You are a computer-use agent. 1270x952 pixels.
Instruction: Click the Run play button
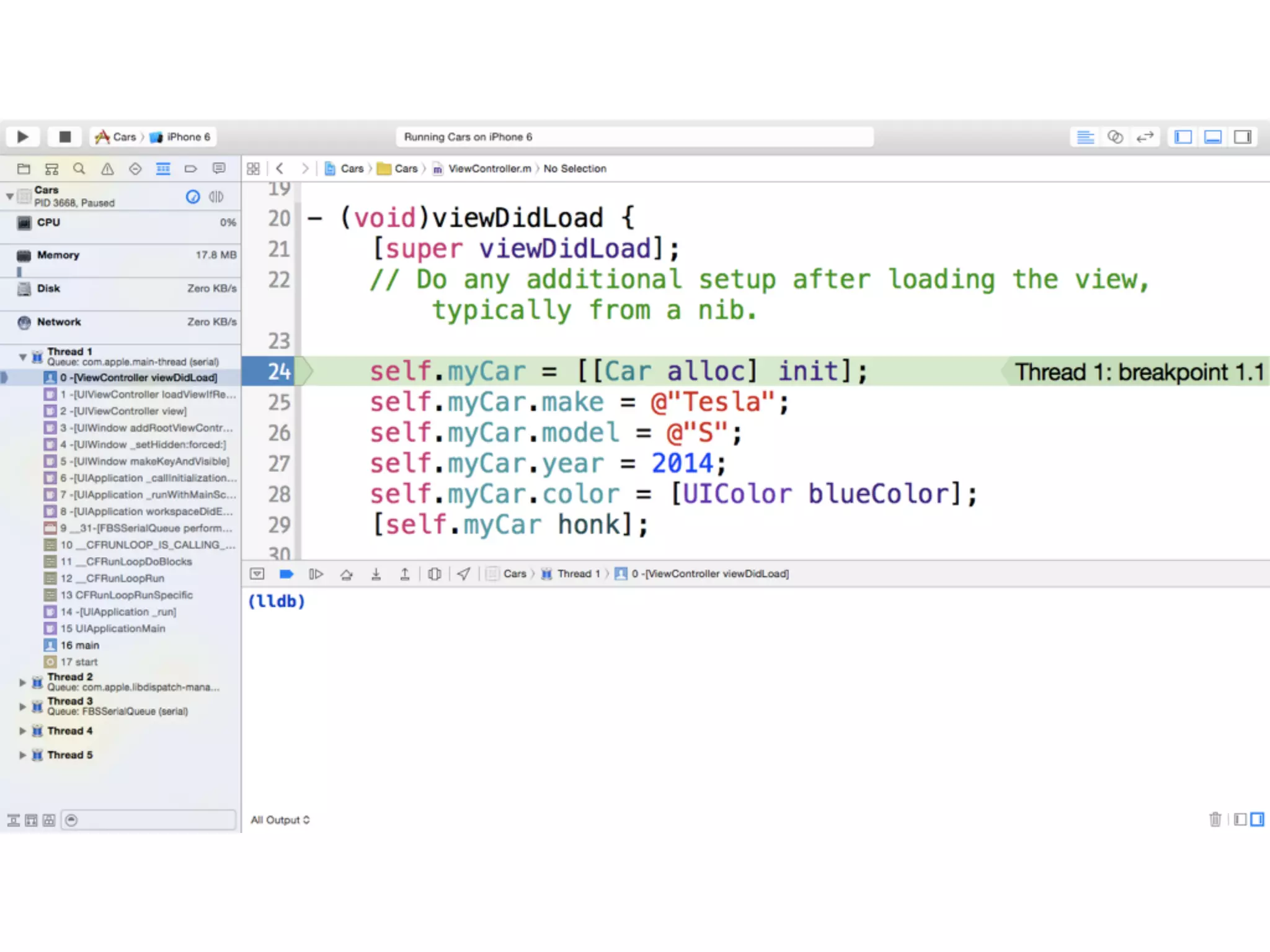pyautogui.click(x=23, y=136)
